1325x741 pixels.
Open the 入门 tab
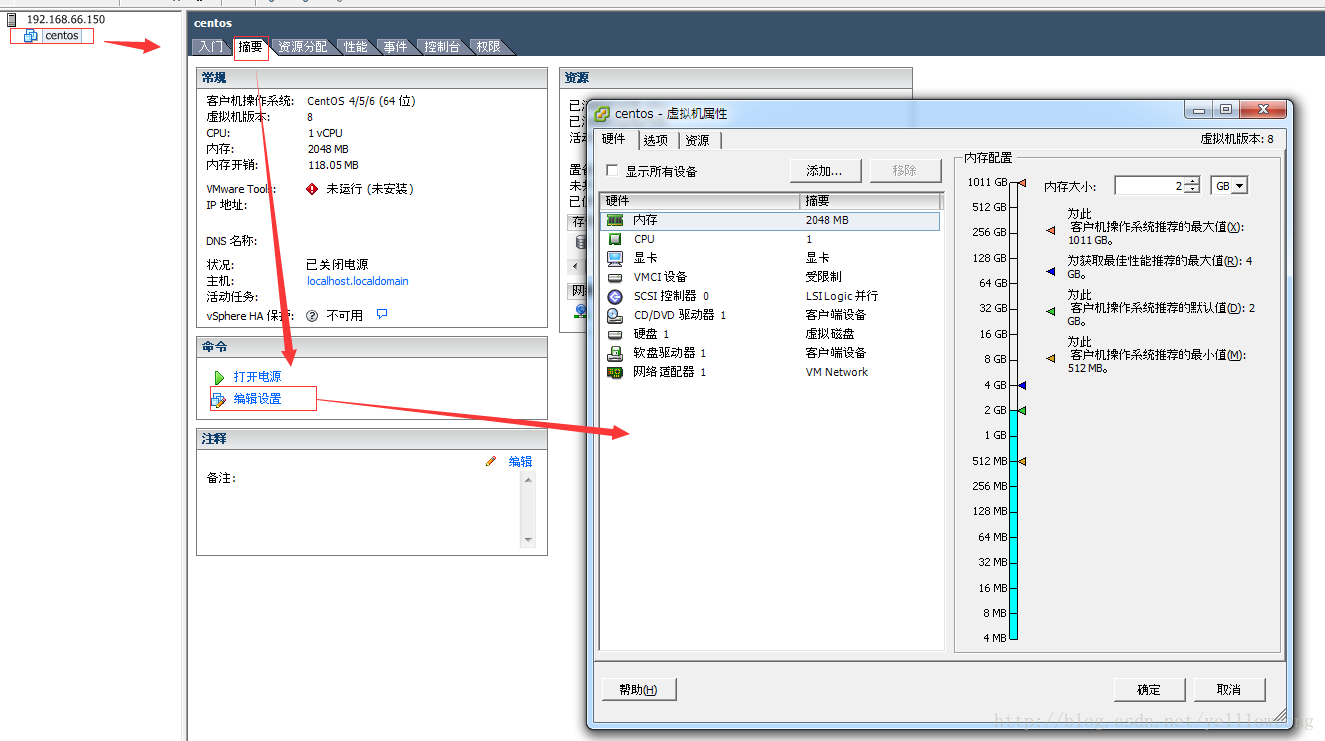211,47
